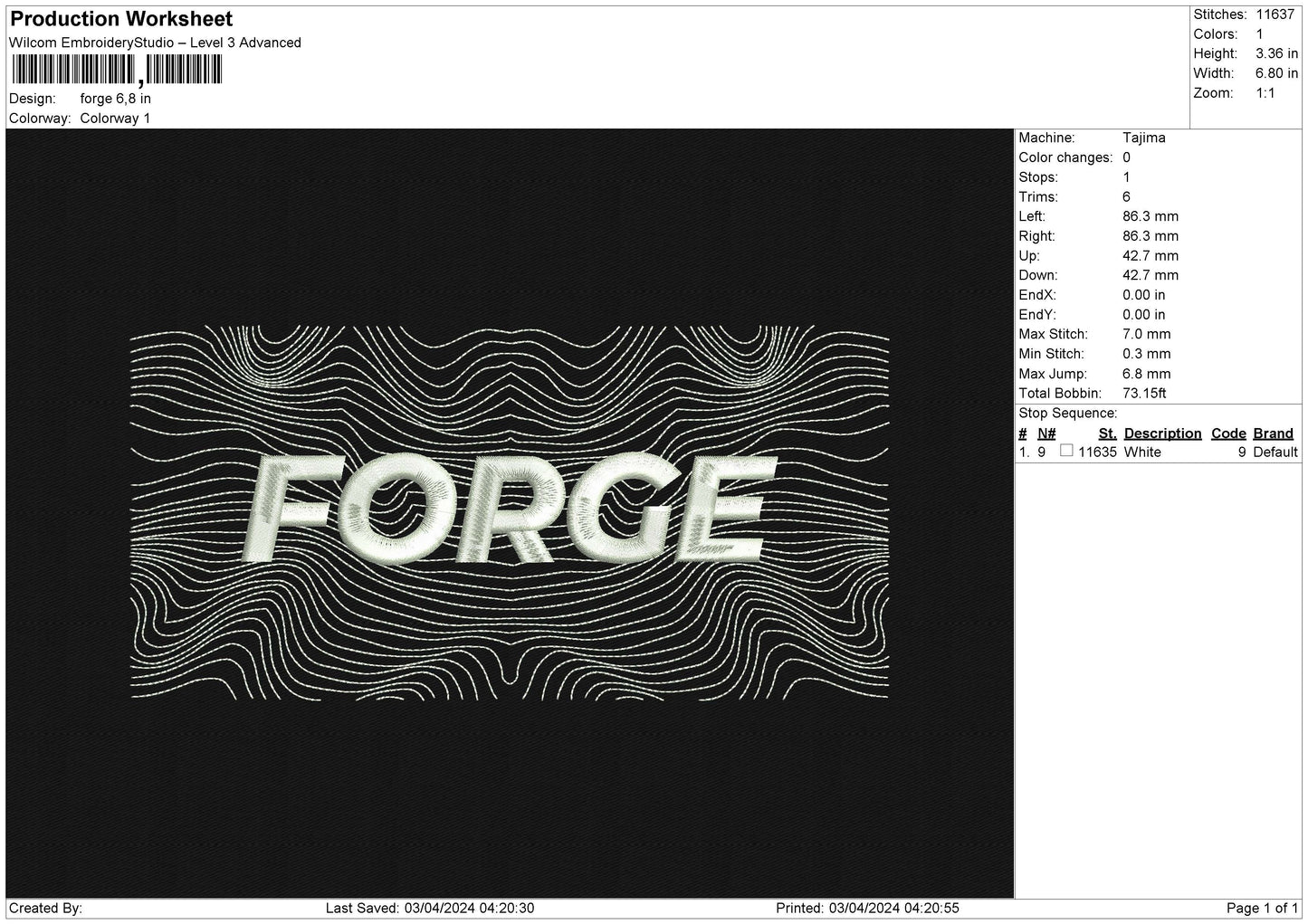
Task: Click the 'Right:' label
Action: pyautogui.click(x=1036, y=236)
